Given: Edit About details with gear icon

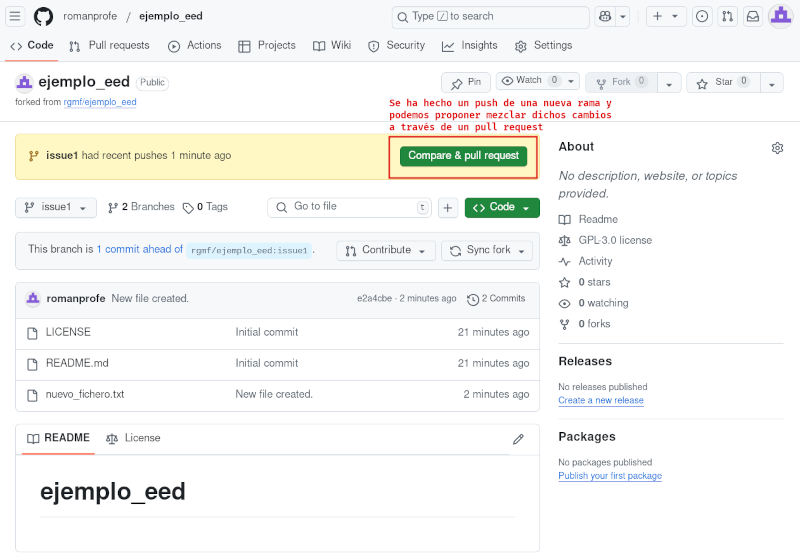Looking at the screenshot, I should [777, 148].
